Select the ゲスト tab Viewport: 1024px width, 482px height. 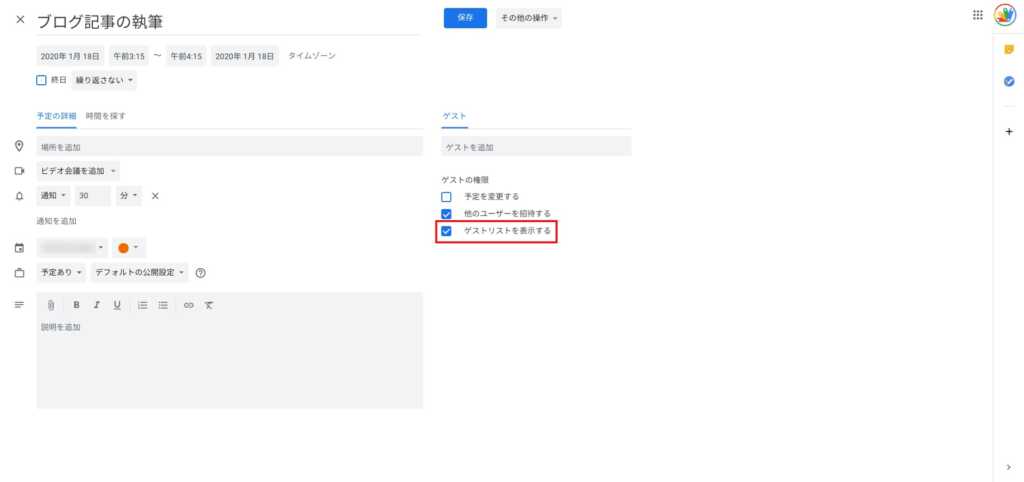click(454, 116)
